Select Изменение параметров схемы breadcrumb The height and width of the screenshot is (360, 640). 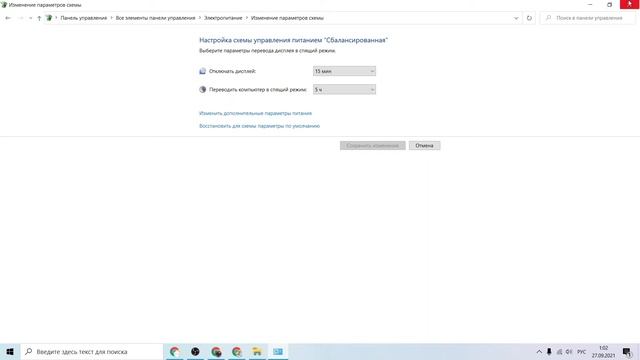click(x=287, y=18)
